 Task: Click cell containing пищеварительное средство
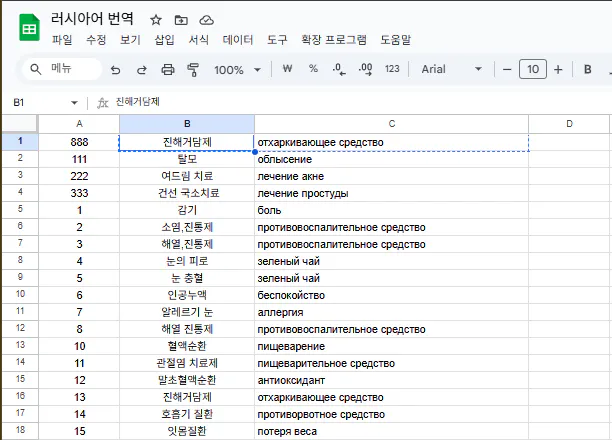coord(391,363)
